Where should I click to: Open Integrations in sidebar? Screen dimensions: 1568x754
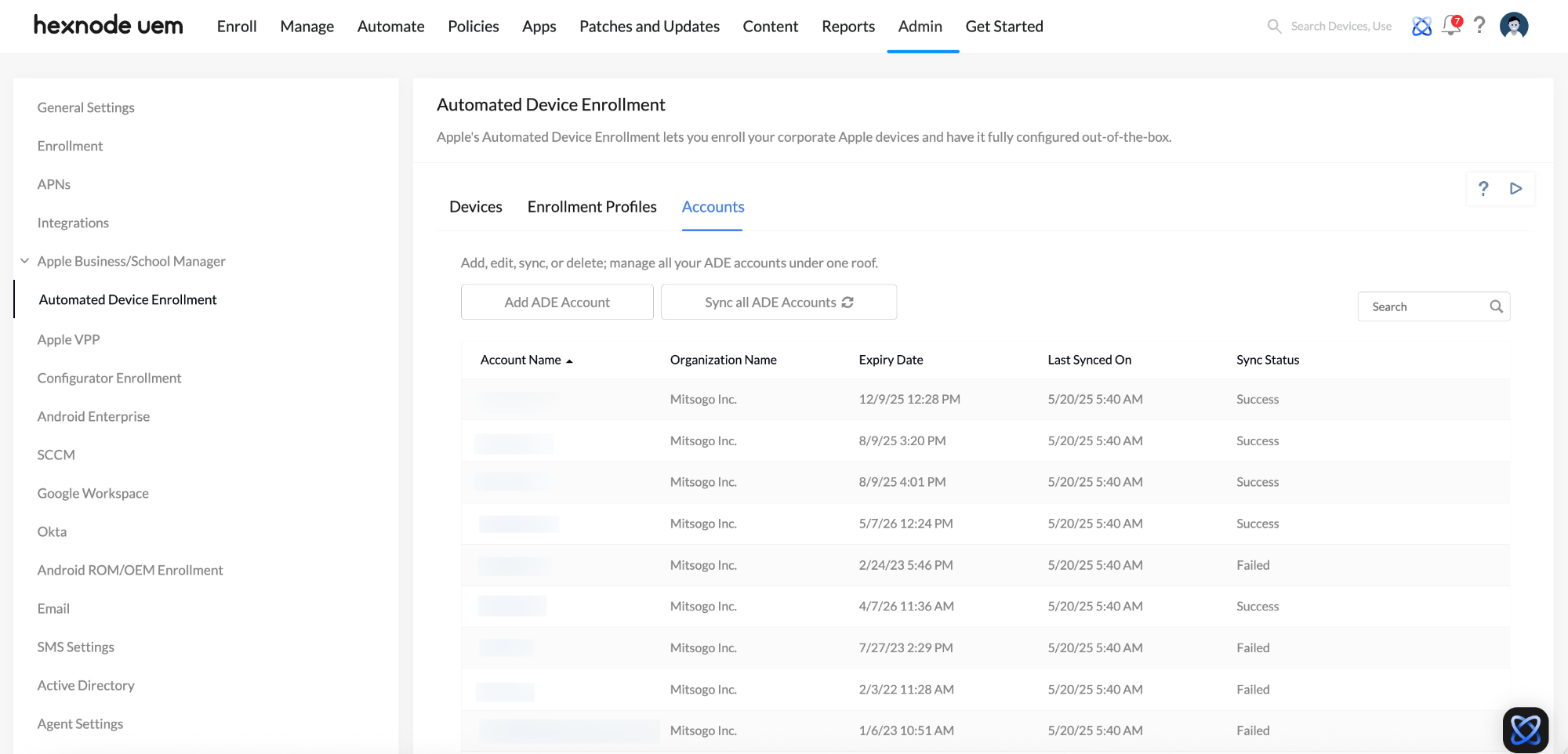73,223
